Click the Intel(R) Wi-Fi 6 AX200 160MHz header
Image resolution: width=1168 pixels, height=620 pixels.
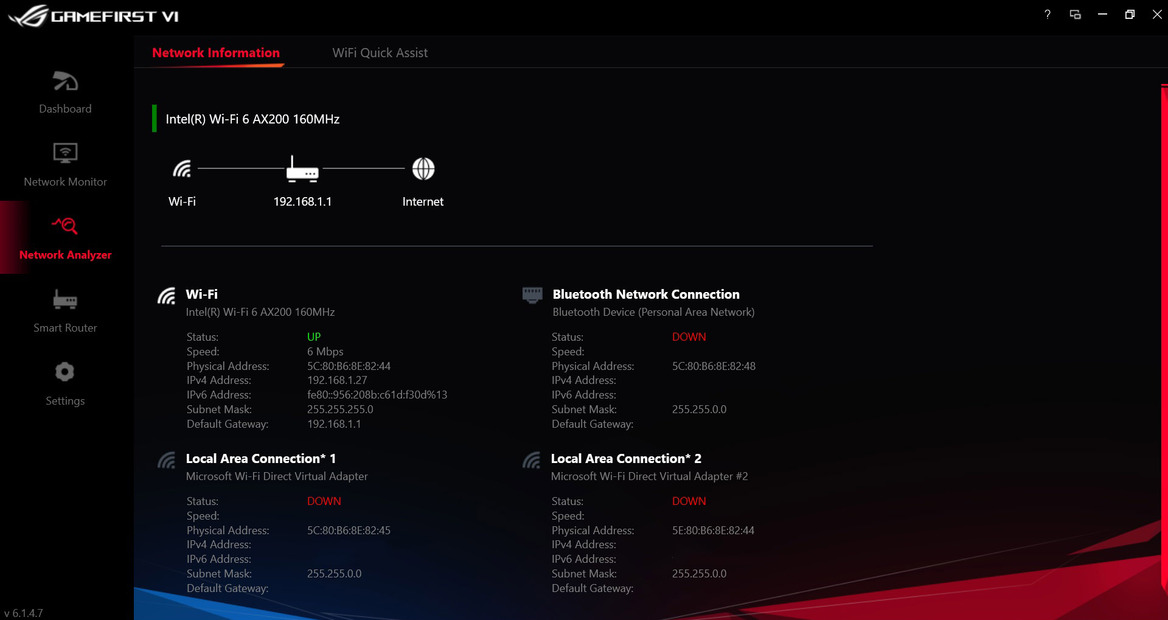pos(253,119)
